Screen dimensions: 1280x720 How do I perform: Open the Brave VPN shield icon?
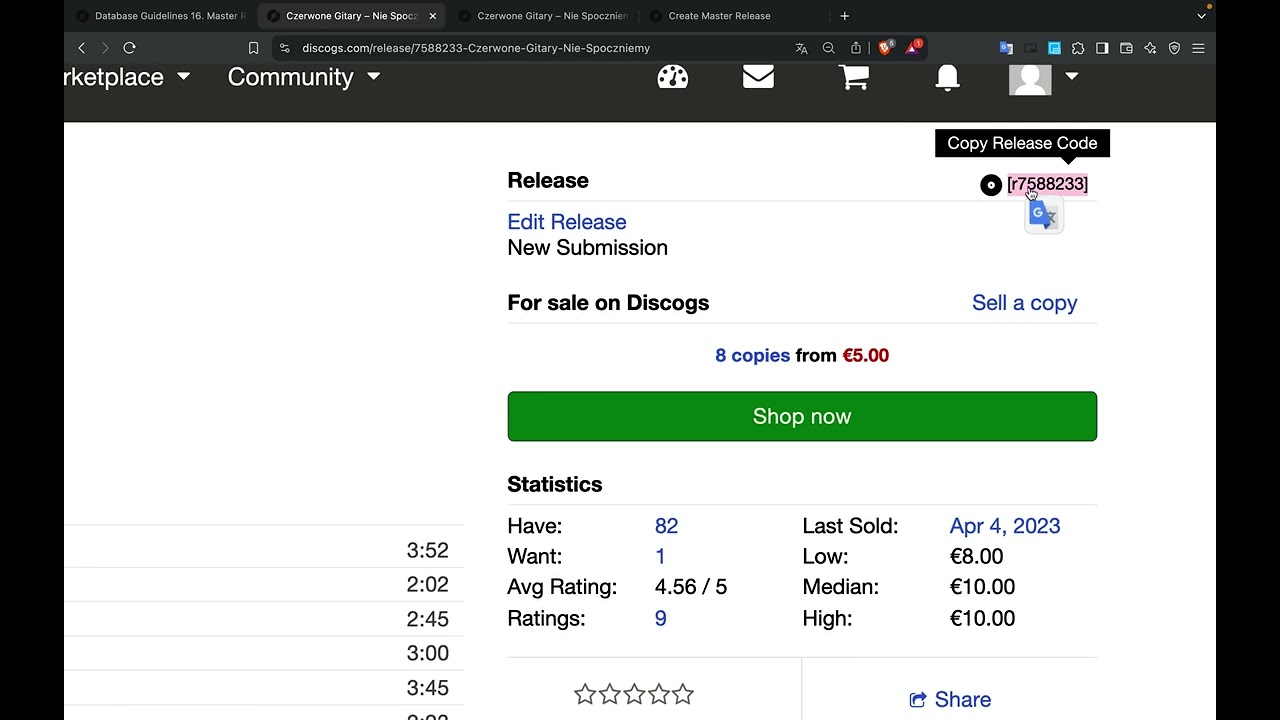coord(1174,48)
